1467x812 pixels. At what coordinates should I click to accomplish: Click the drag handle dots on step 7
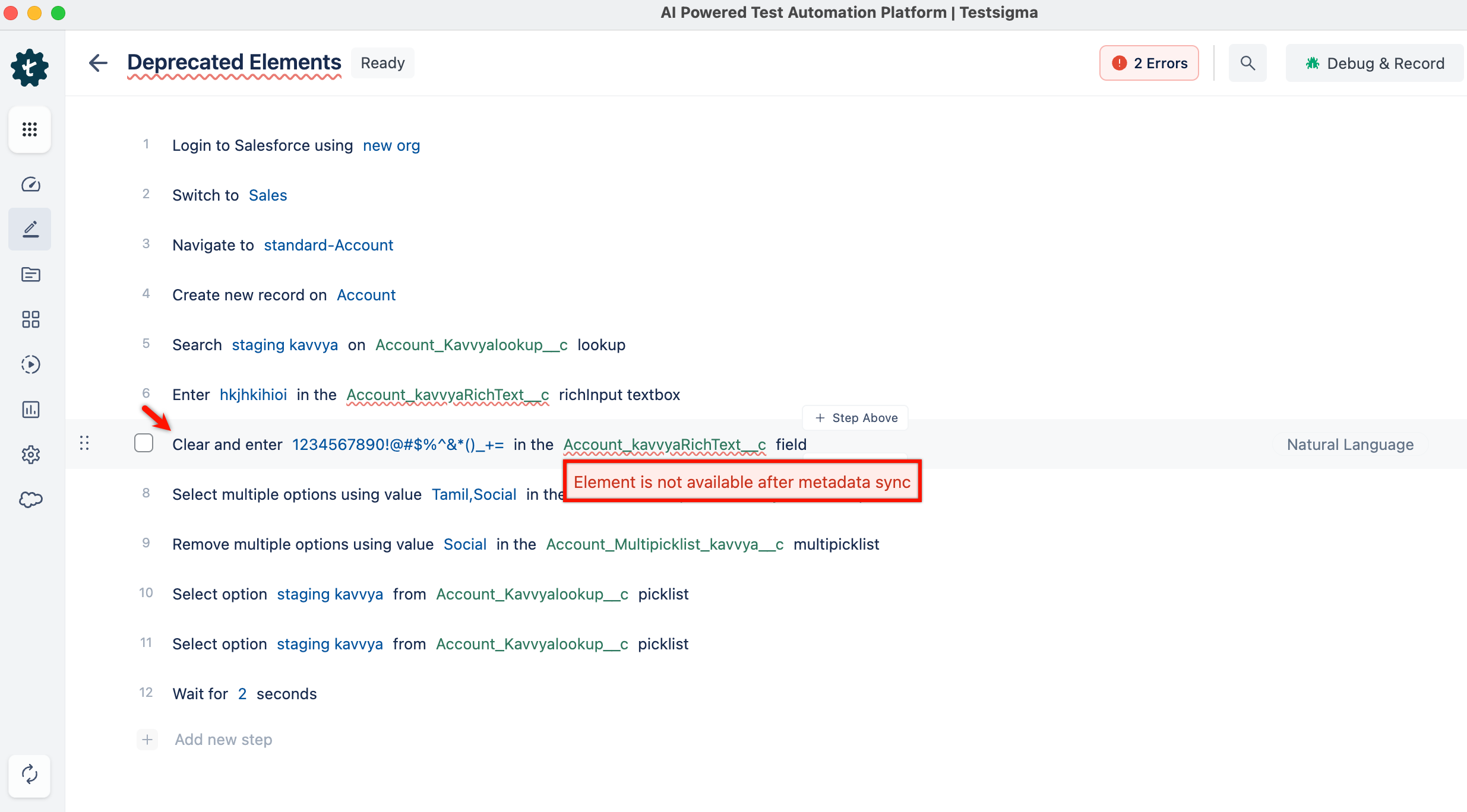(84, 443)
